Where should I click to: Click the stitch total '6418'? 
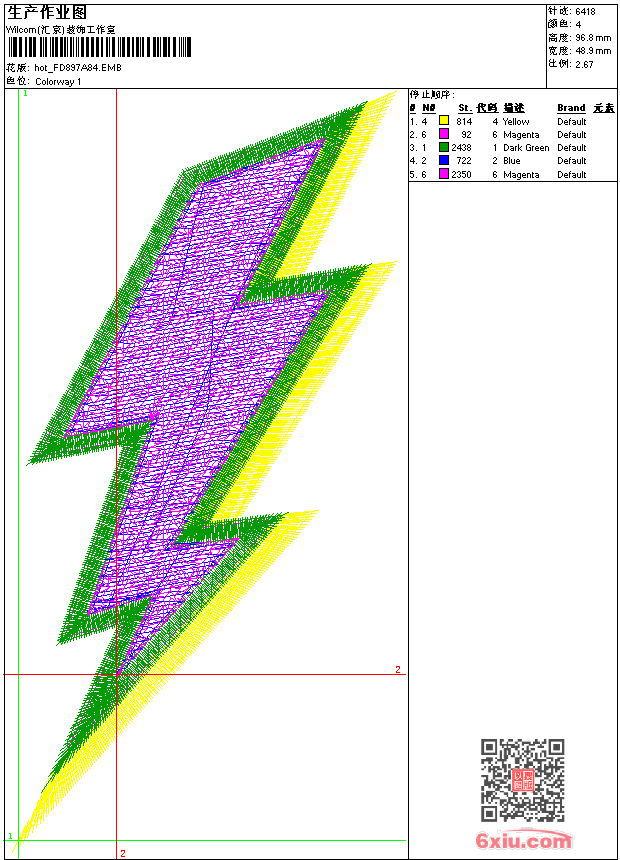click(585, 11)
